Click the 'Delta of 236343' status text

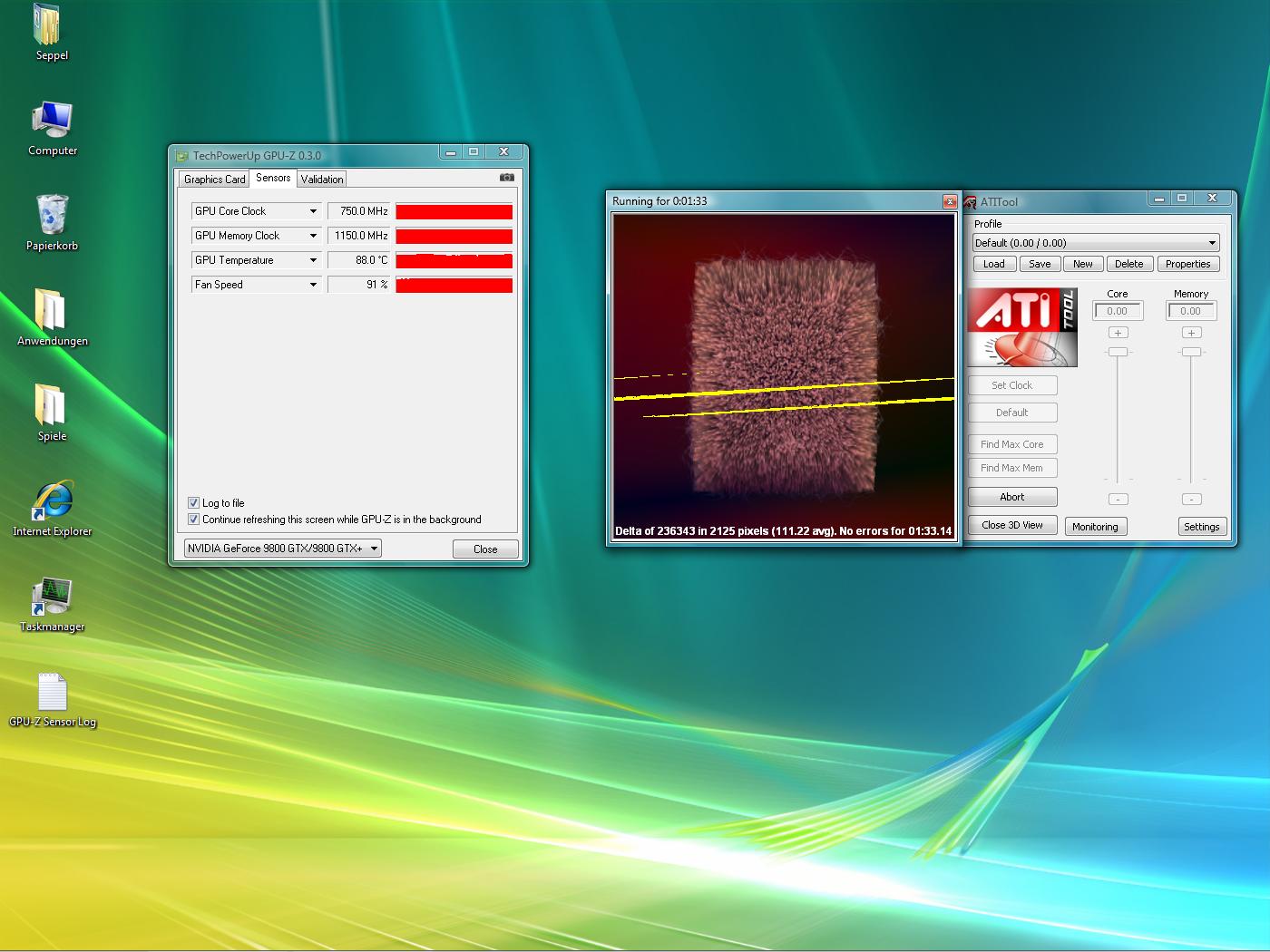784,531
